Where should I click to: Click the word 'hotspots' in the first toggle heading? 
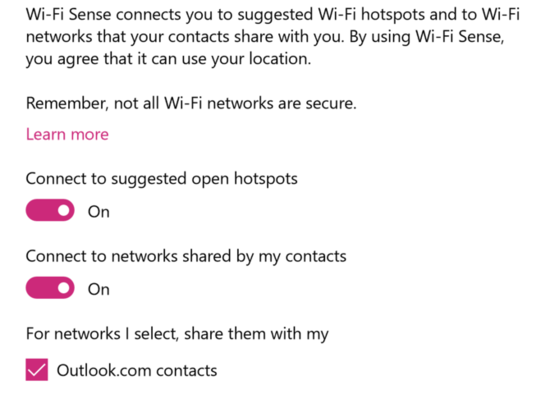[266, 179]
